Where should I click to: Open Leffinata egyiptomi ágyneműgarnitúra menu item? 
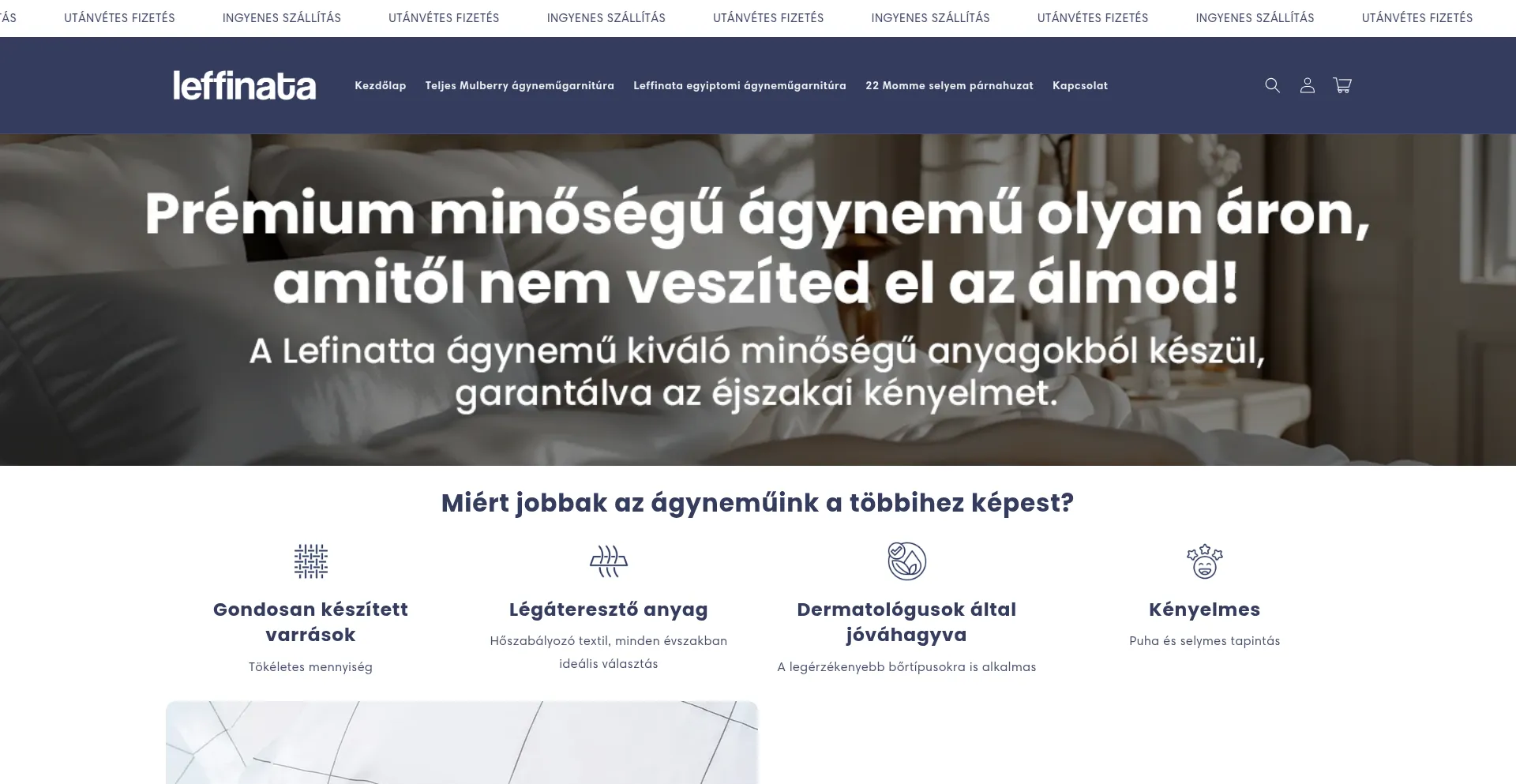point(740,85)
